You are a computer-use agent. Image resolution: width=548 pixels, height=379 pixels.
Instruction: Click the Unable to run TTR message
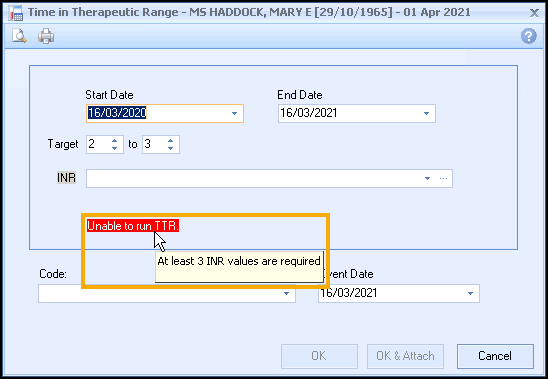tap(133, 226)
